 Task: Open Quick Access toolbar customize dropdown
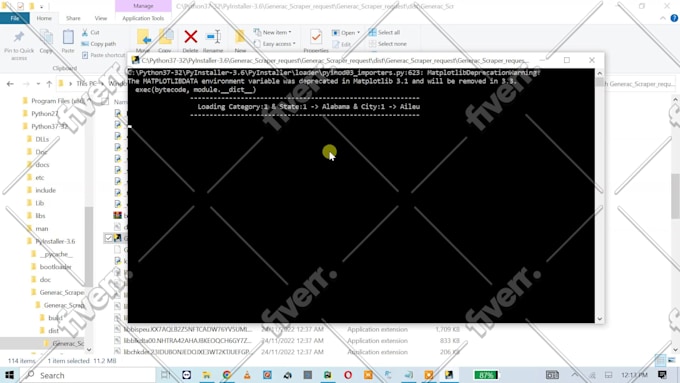[x=42, y=7]
